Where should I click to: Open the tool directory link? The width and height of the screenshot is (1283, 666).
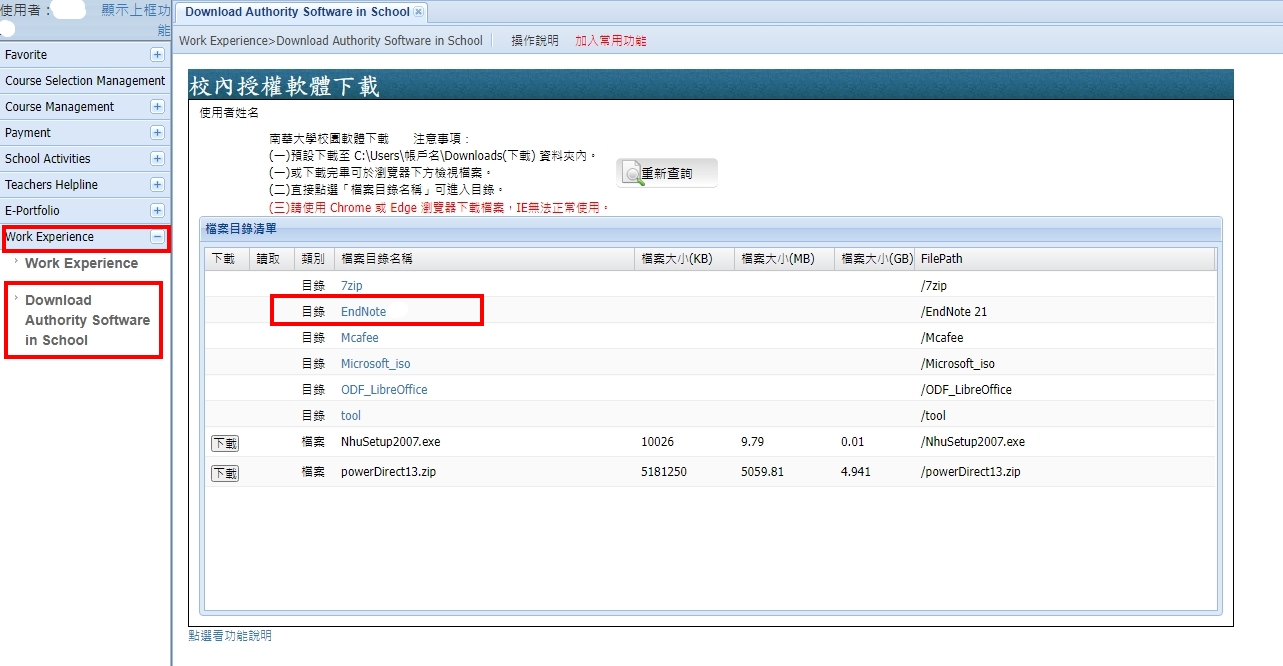tap(351, 416)
